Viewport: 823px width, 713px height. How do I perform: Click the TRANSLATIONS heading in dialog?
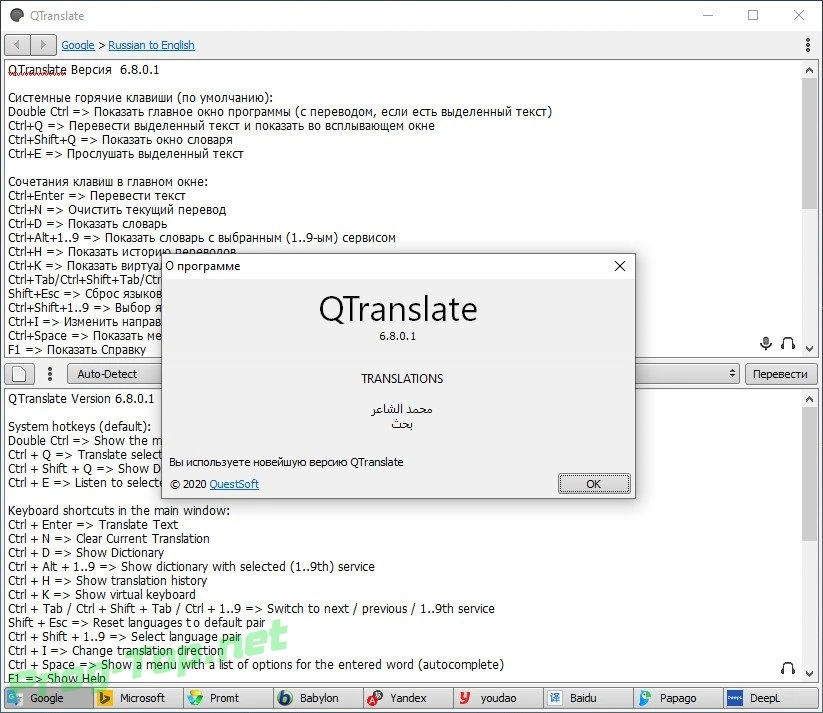point(402,379)
